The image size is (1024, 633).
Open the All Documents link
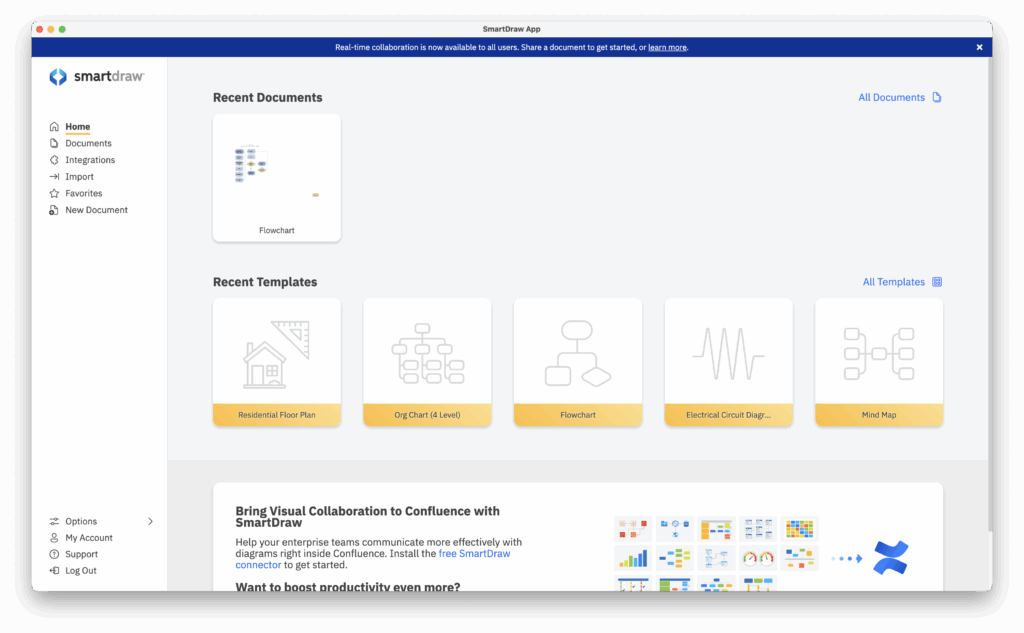tap(891, 97)
